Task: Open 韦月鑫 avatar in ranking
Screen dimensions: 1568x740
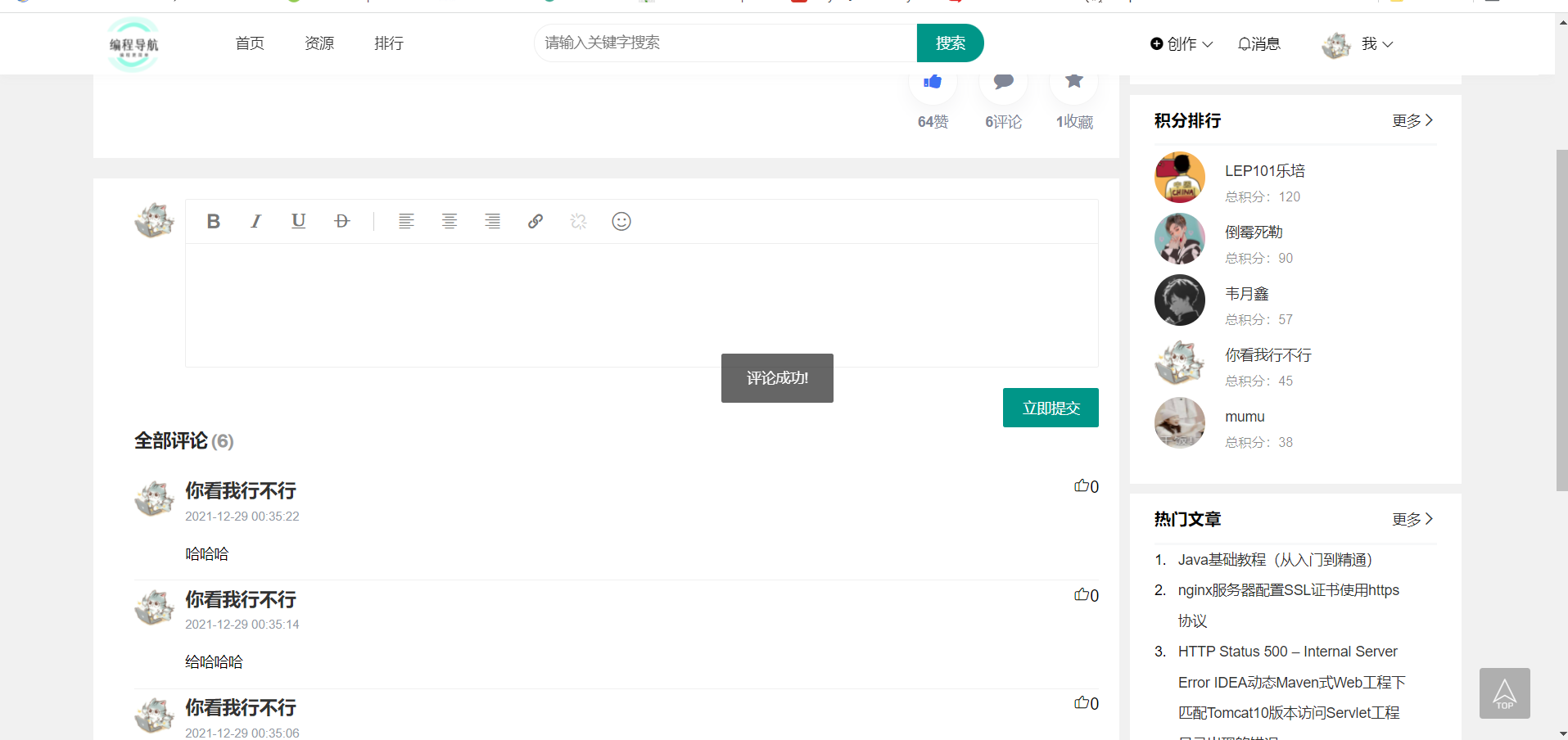Action: [x=1180, y=300]
